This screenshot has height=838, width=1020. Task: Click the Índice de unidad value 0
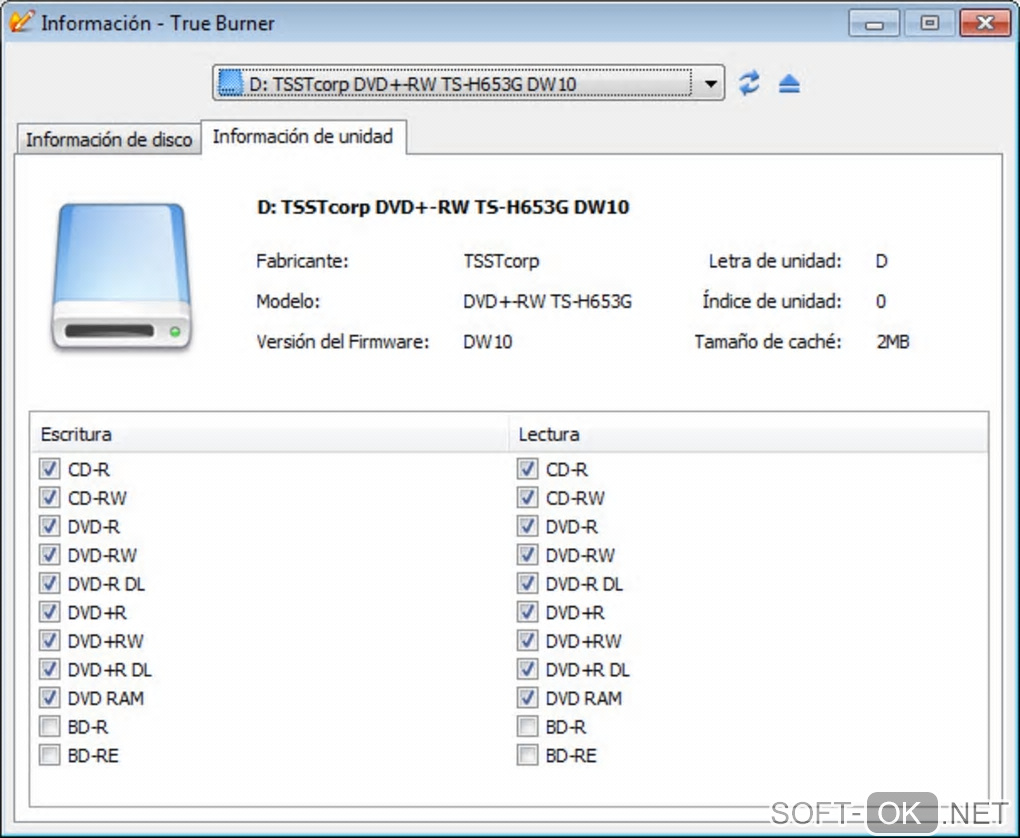(x=880, y=301)
